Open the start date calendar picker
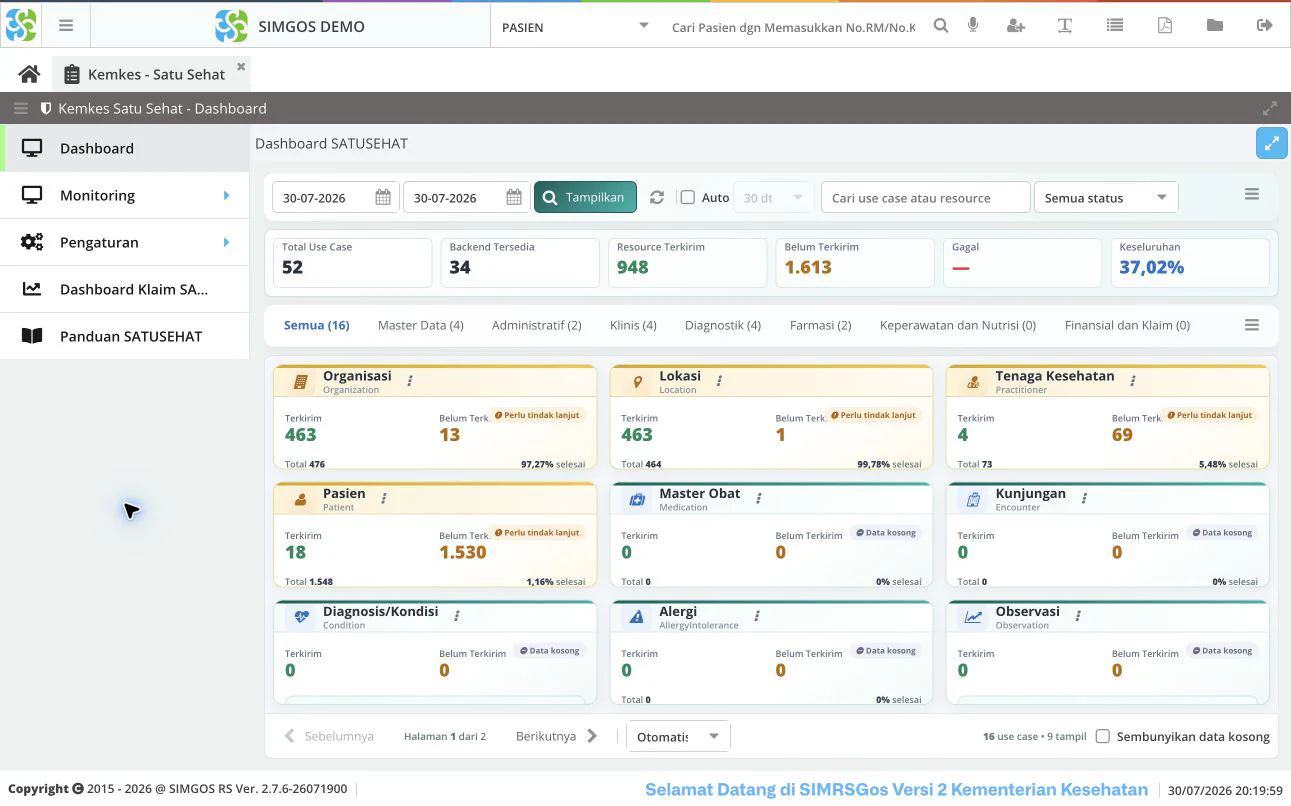The width and height of the screenshot is (1291, 806). tap(383, 197)
